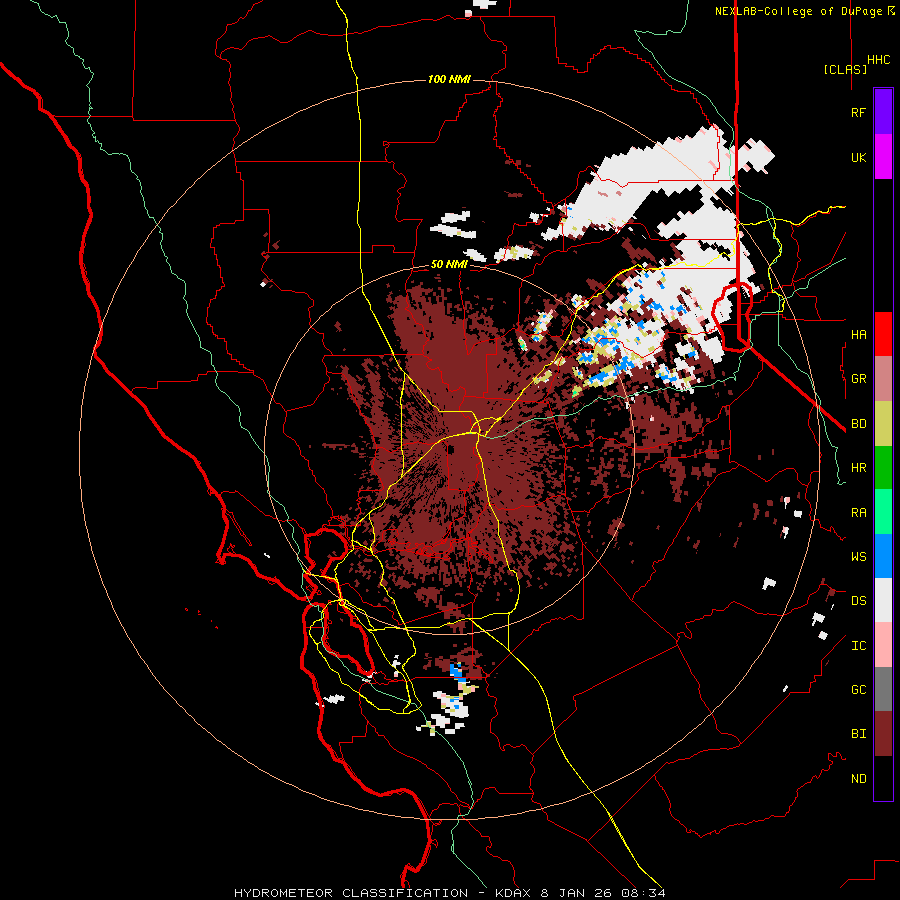The image size is (900, 900).
Task: Click the RF legend label
Action: pyautogui.click(x=858, y=112)
